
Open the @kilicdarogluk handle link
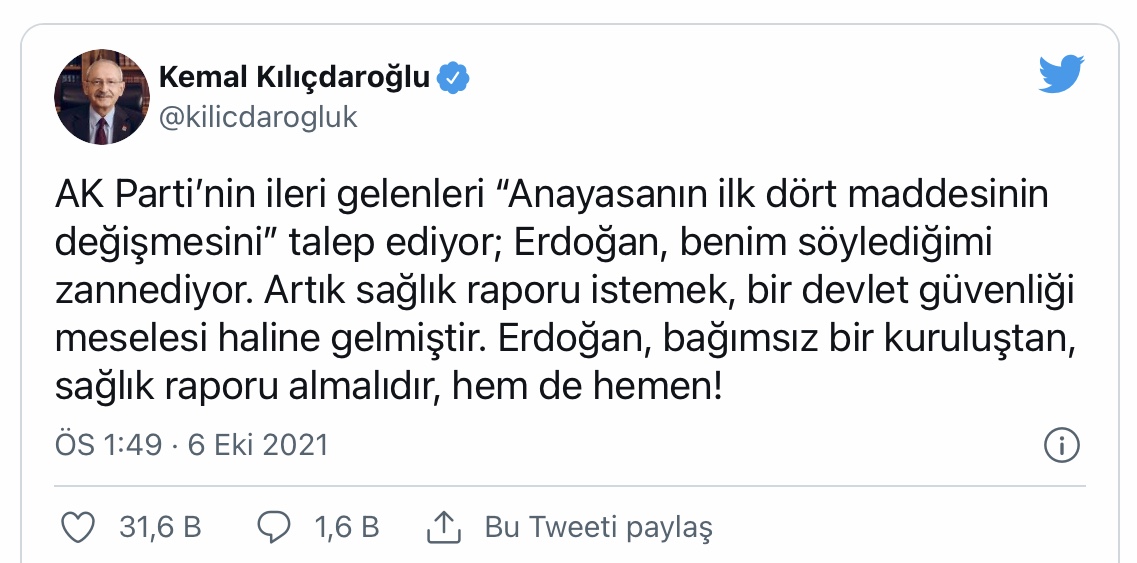point(259,117)
